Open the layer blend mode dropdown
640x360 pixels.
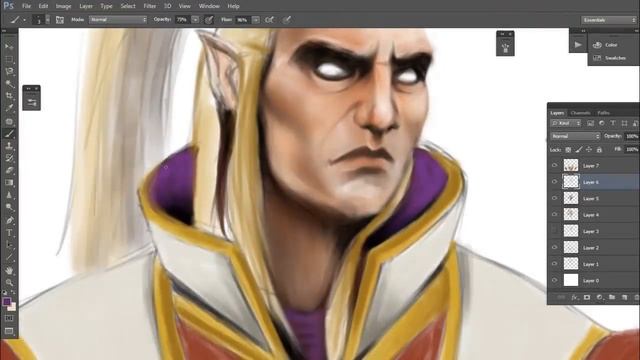click(x=575, y=136)
